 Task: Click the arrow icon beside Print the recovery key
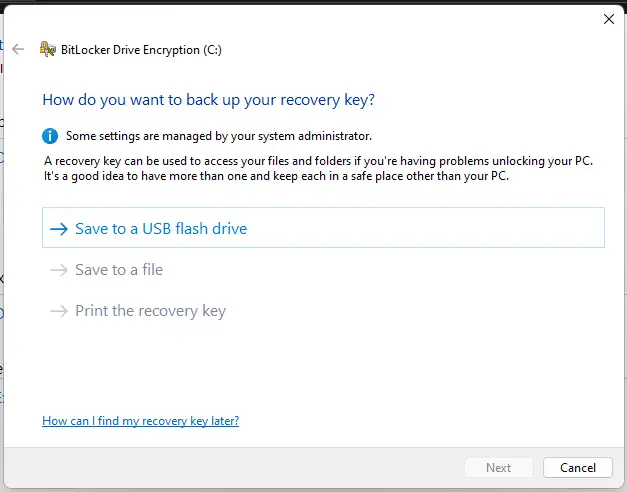[58, 311]
